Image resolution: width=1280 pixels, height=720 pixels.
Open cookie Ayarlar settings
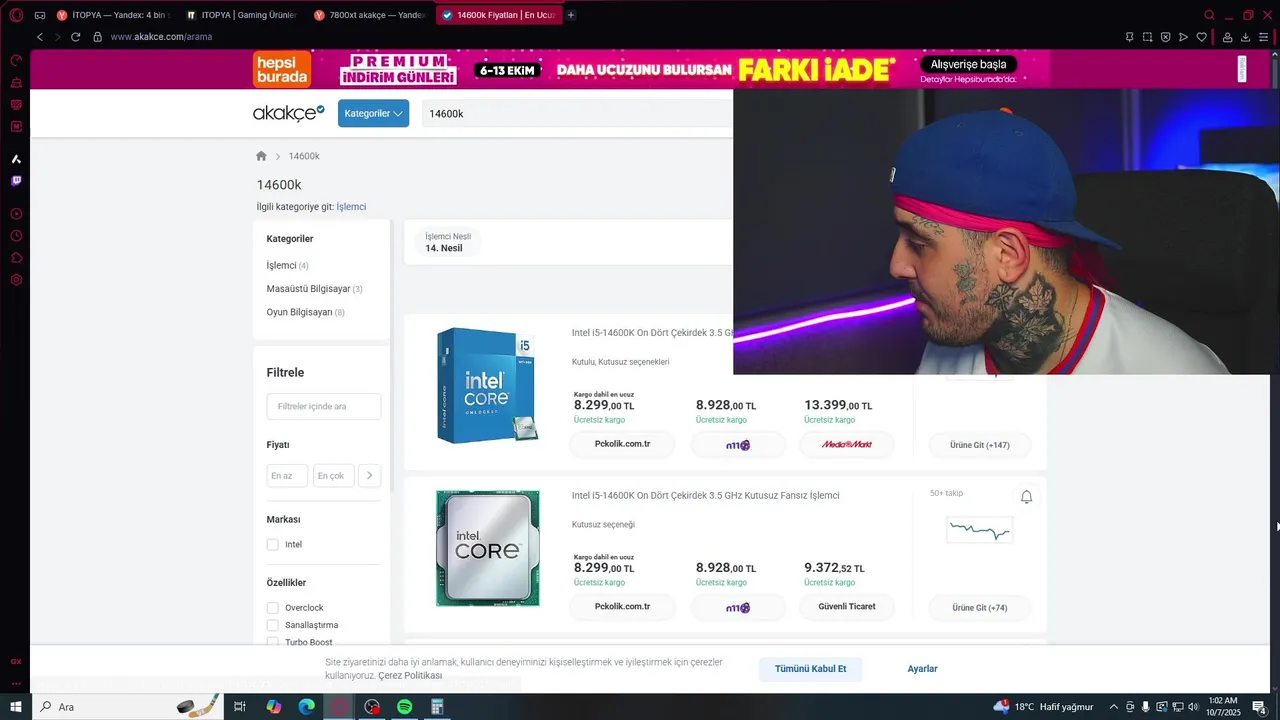pos(922,669)
